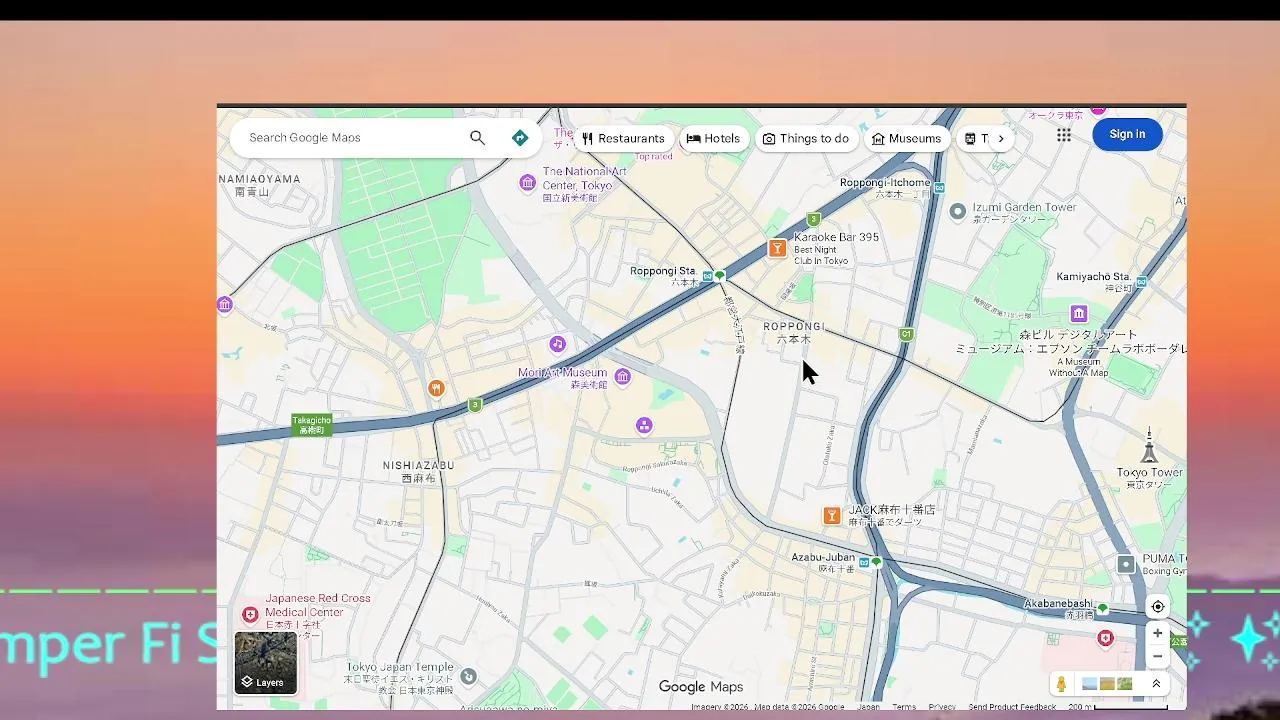The image size is (1280, 720).
Task: Click the Karaoke Bar 395 pin
Action: [x=777, y=249]
